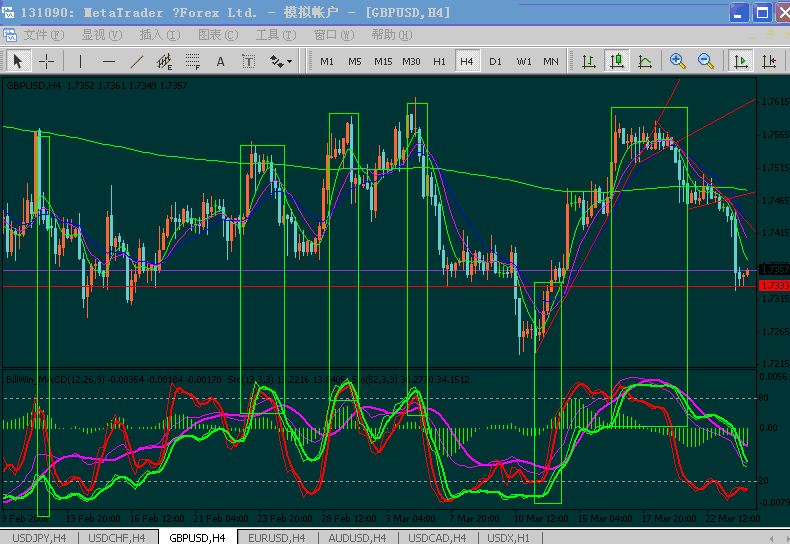
Task: Set timeframe to M15
Action: pyautogui.click(x=383, y=61)
